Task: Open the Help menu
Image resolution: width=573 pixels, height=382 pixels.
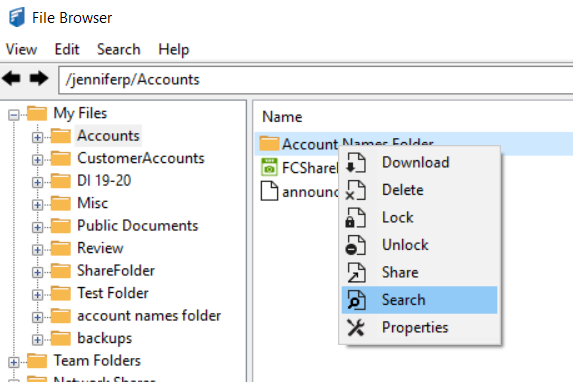Action: pos(174,49)
